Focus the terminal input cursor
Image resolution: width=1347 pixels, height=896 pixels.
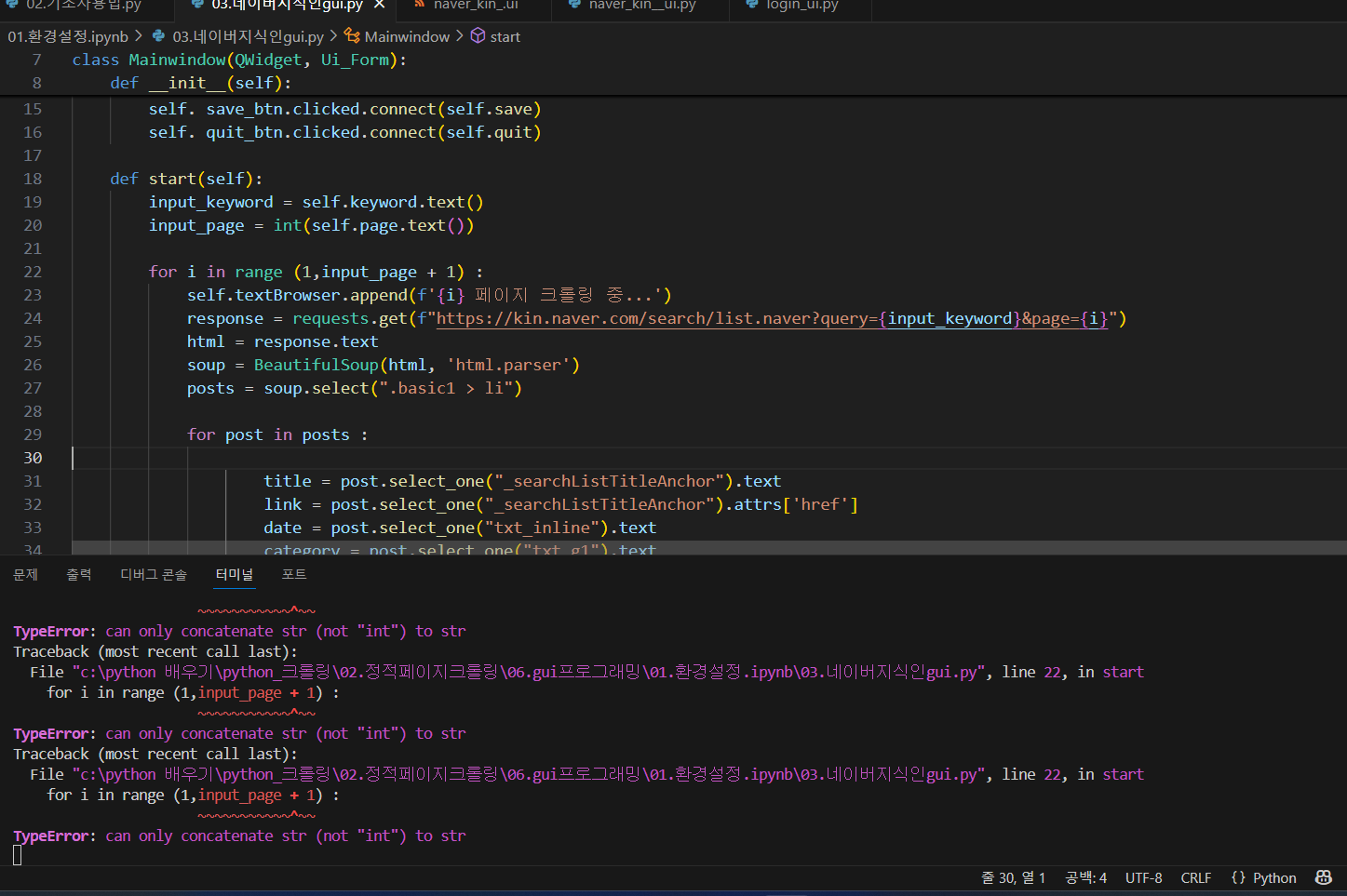(18, 856)
